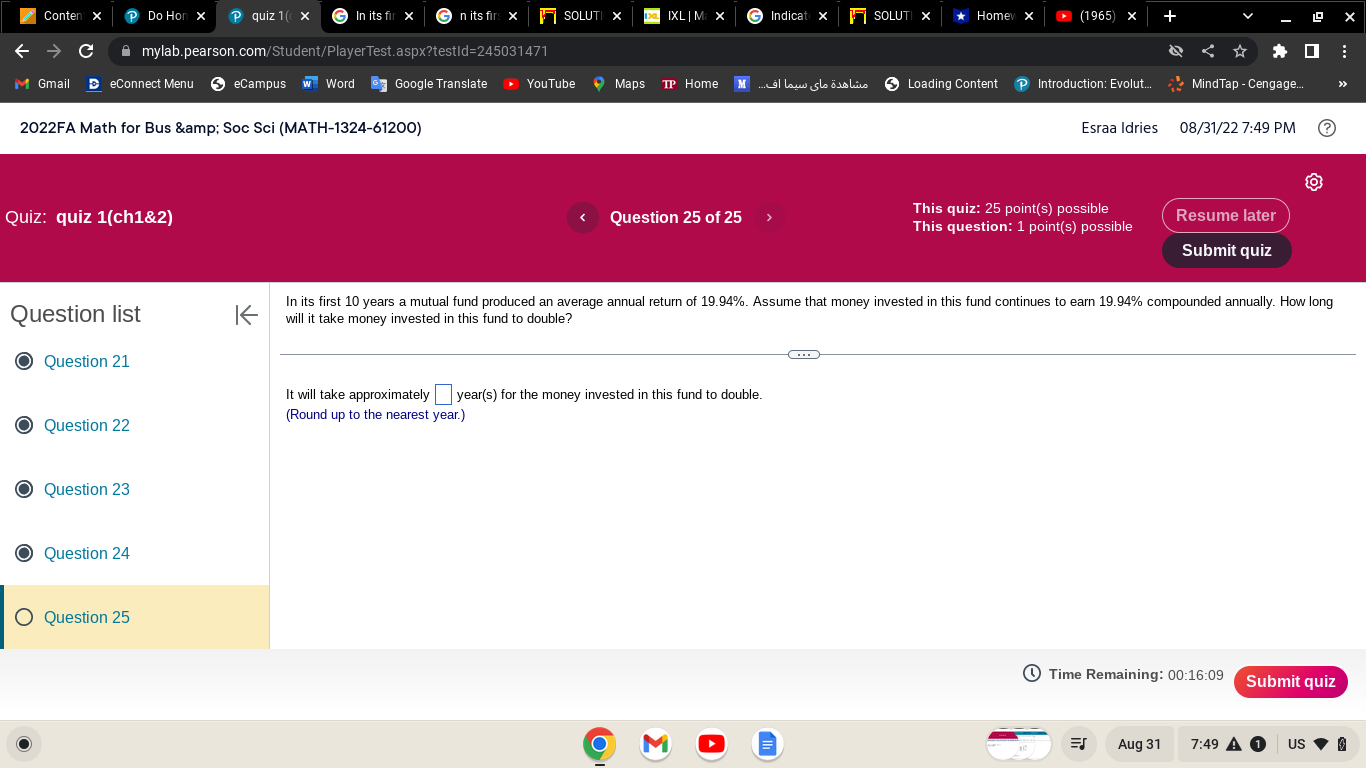
Task: Click the course title '2022FA Math for Bus & Soc Sci'
Action: point(220,128)
